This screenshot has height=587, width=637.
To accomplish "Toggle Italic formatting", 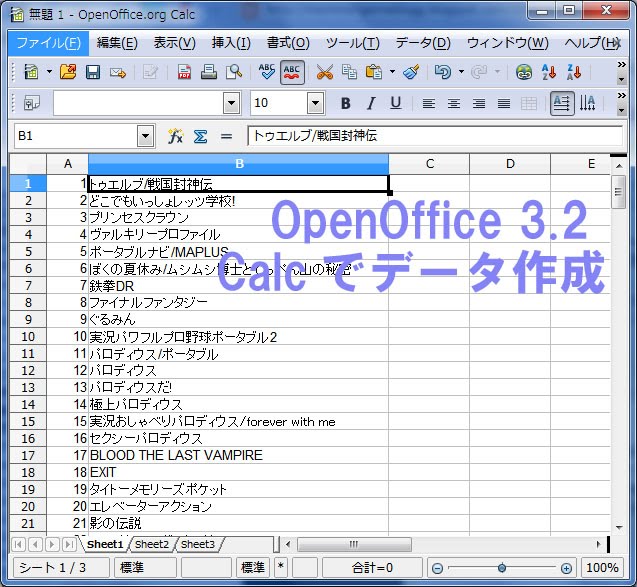I will [x=370, y=103].
